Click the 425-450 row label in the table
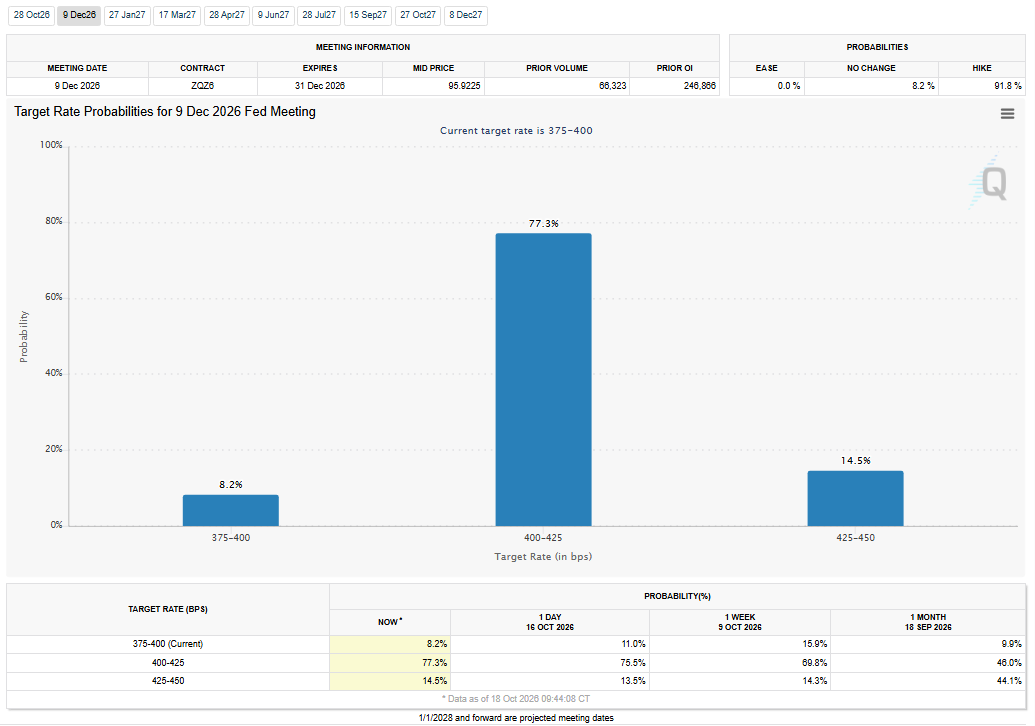The image size is (1035, 726). click(x=168, y=681)
